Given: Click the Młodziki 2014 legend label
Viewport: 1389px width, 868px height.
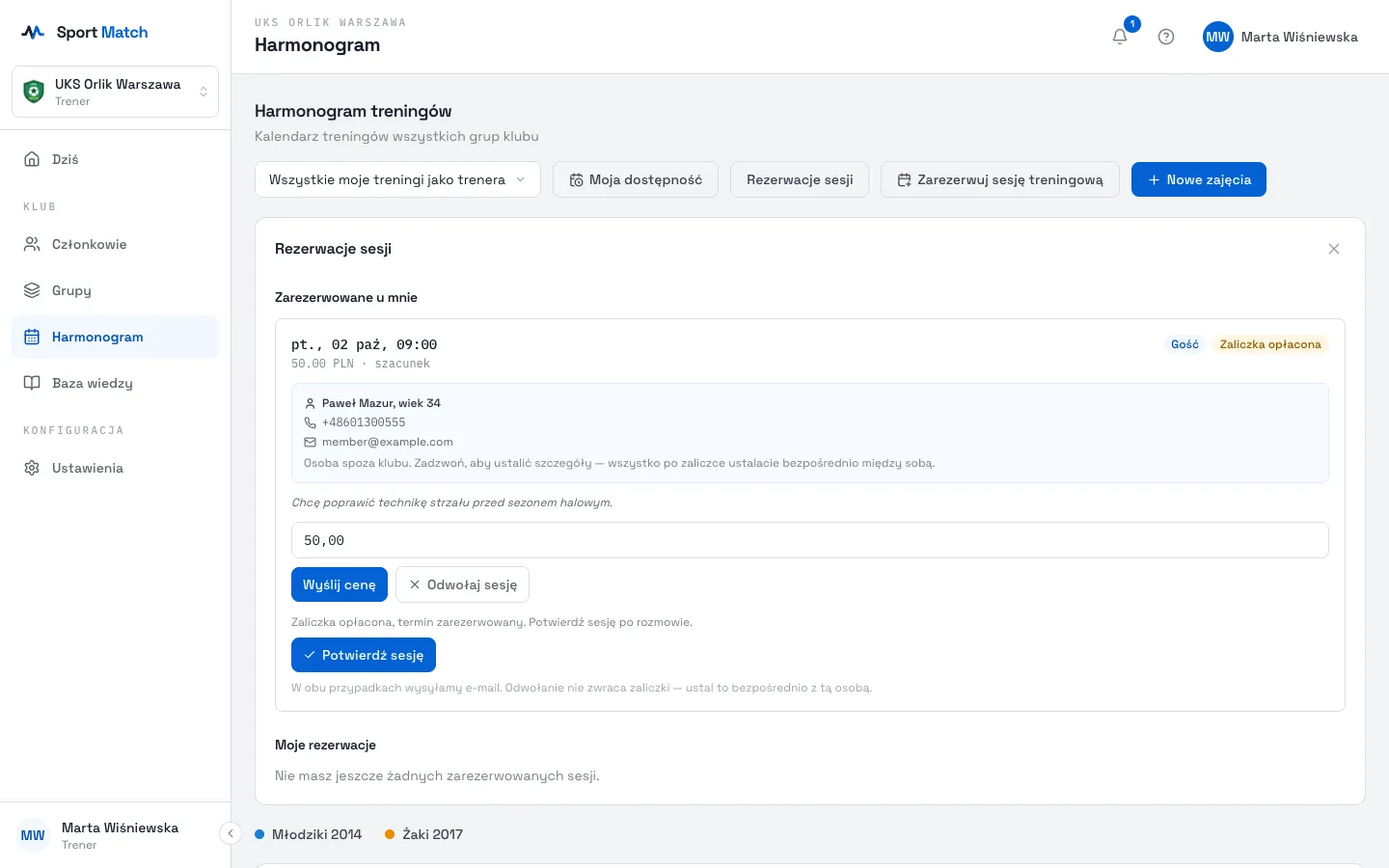Looking at the screenshot, I should [316, 834].
